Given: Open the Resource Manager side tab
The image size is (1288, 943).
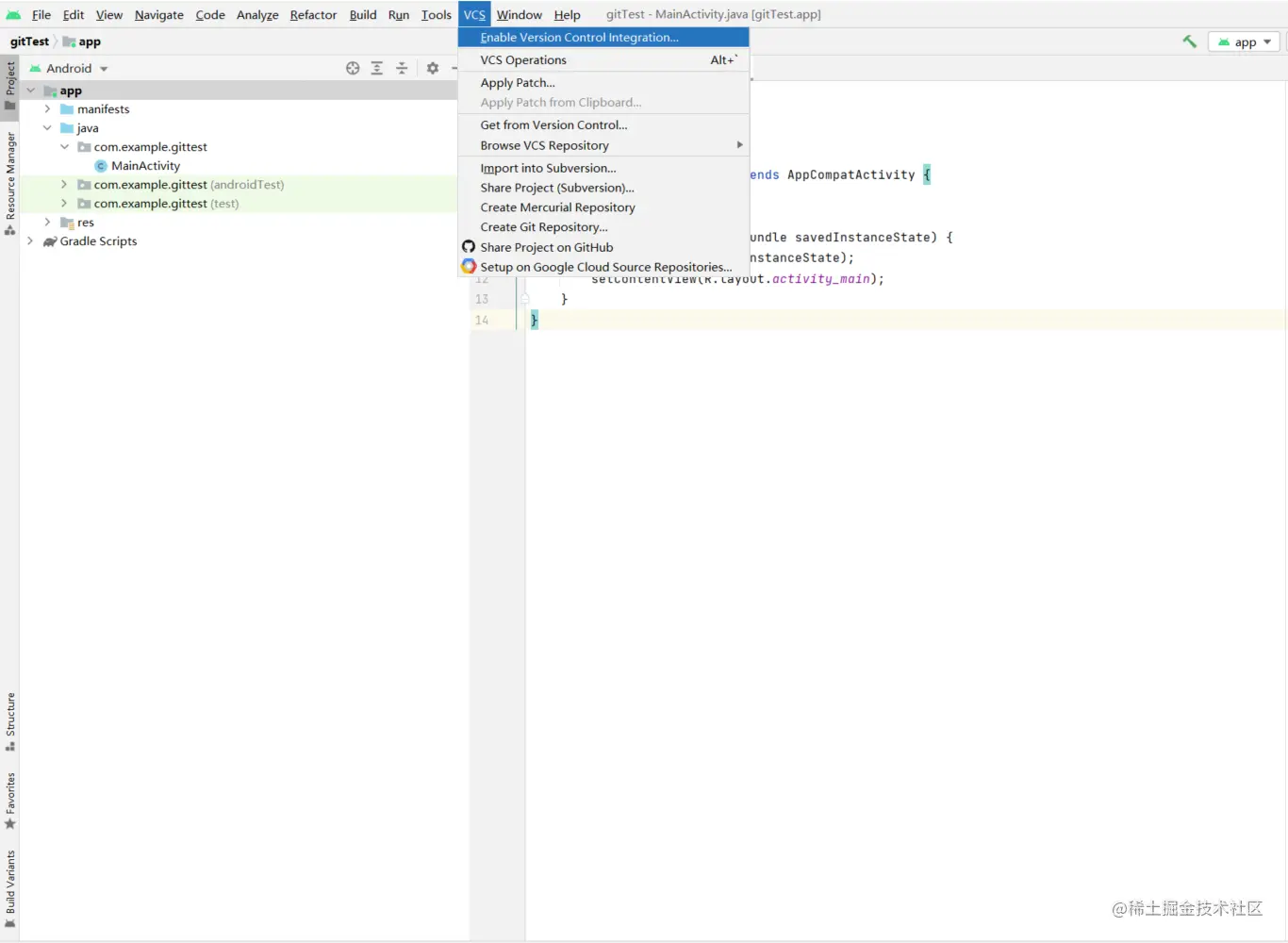Looking at the screenshot, I should point(10,183).
